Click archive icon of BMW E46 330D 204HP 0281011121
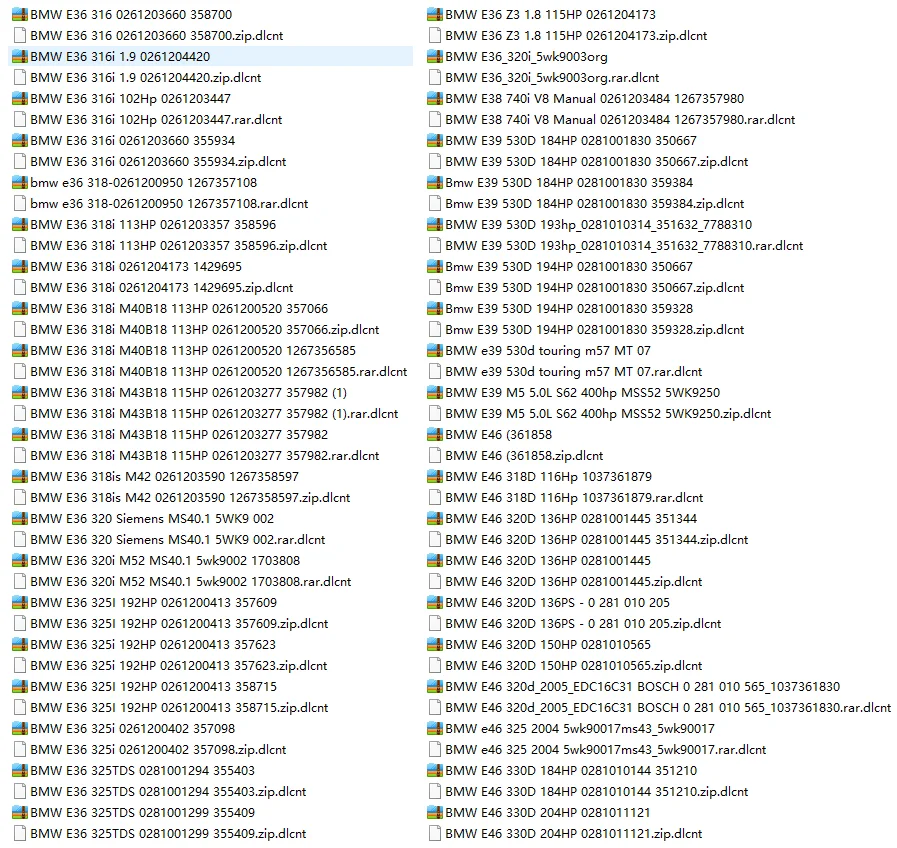Screen dimensions: 897x848 tap(435, 813)
